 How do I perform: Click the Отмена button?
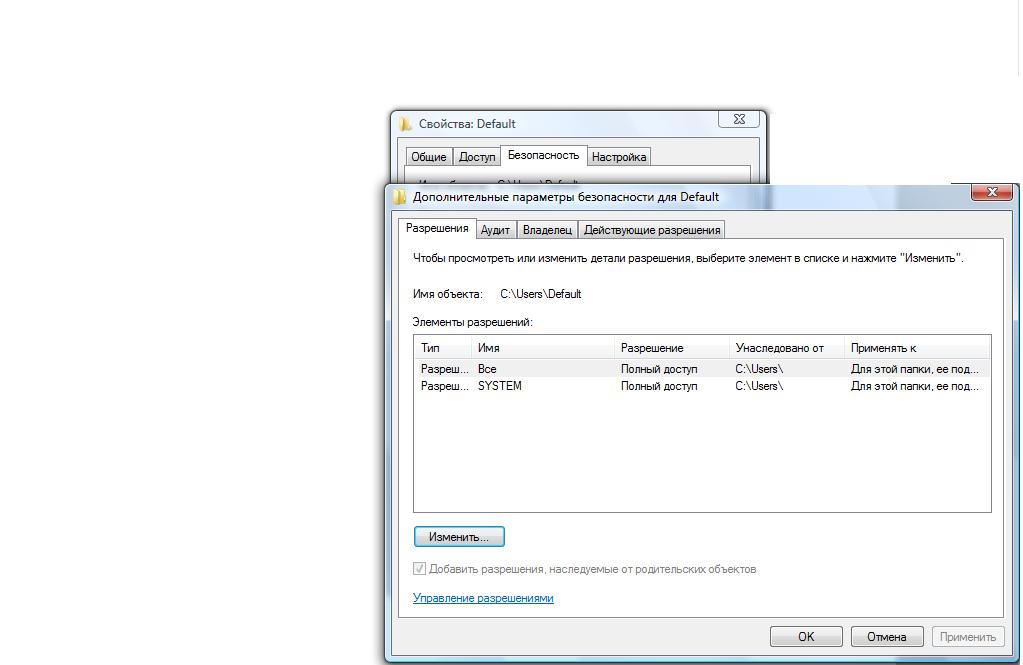point(886,636)
